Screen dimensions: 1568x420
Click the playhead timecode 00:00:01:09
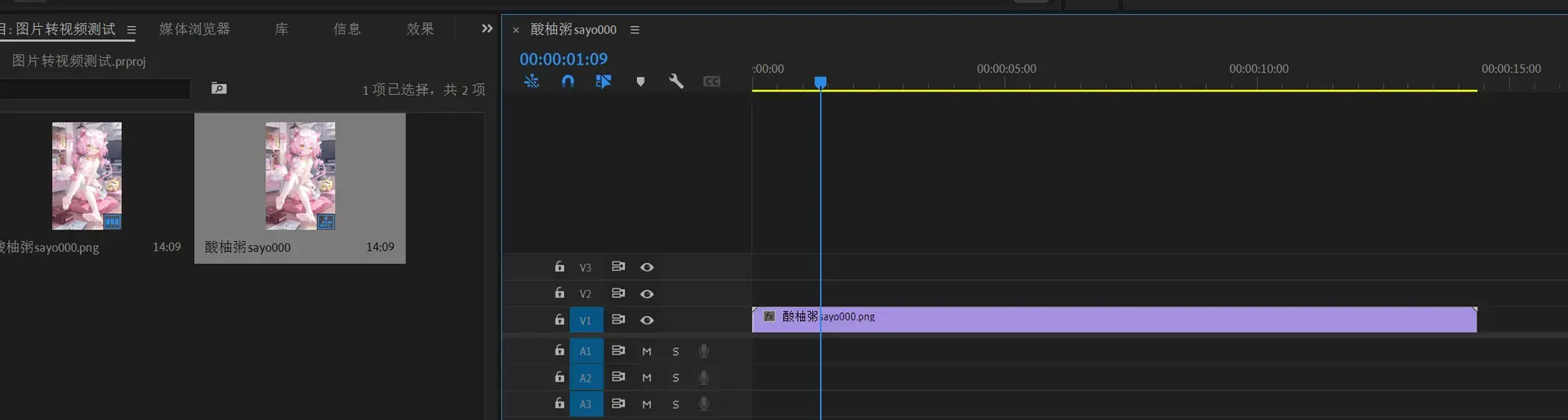pyautogui.click(x=563, y=59)
